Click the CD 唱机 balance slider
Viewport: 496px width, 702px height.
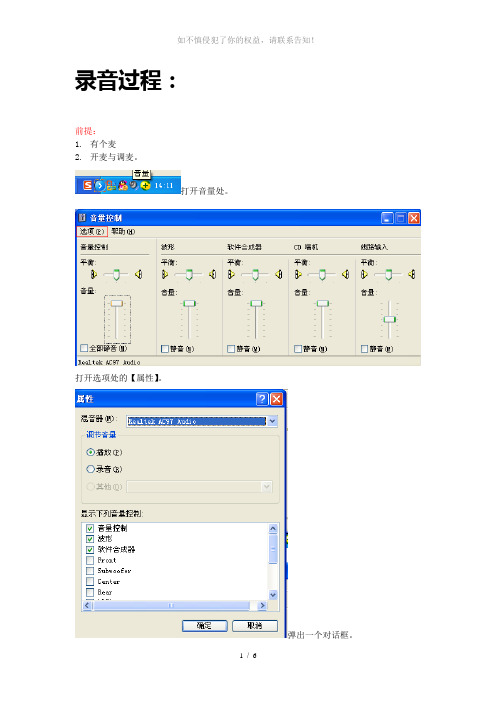click(x=322, y=274)
